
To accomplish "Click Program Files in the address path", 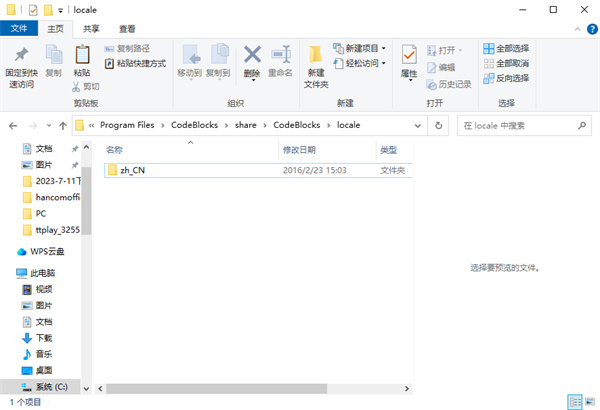I will [127, 125].
